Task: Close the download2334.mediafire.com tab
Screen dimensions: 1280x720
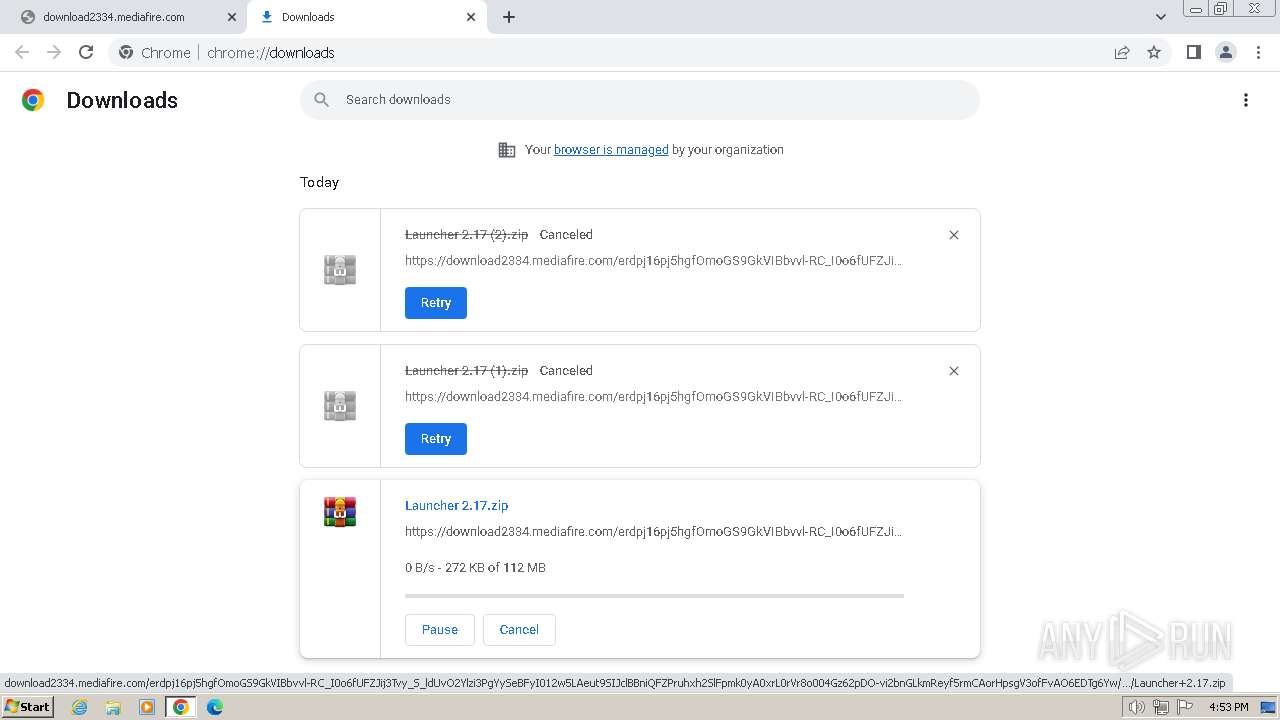Action: point(232,17)
